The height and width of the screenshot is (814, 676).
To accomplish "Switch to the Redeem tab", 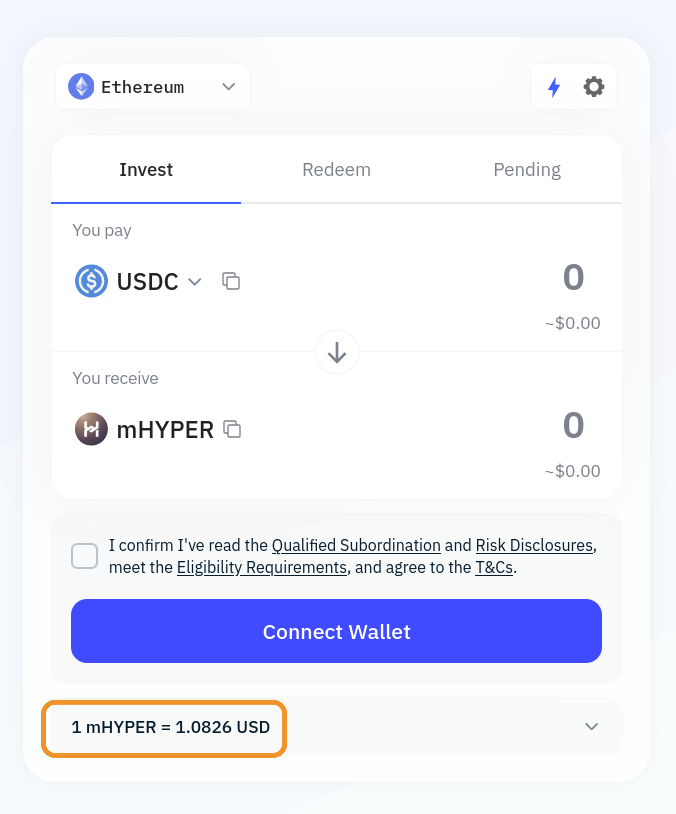I will pyautogui.click(x=336, y=170).
